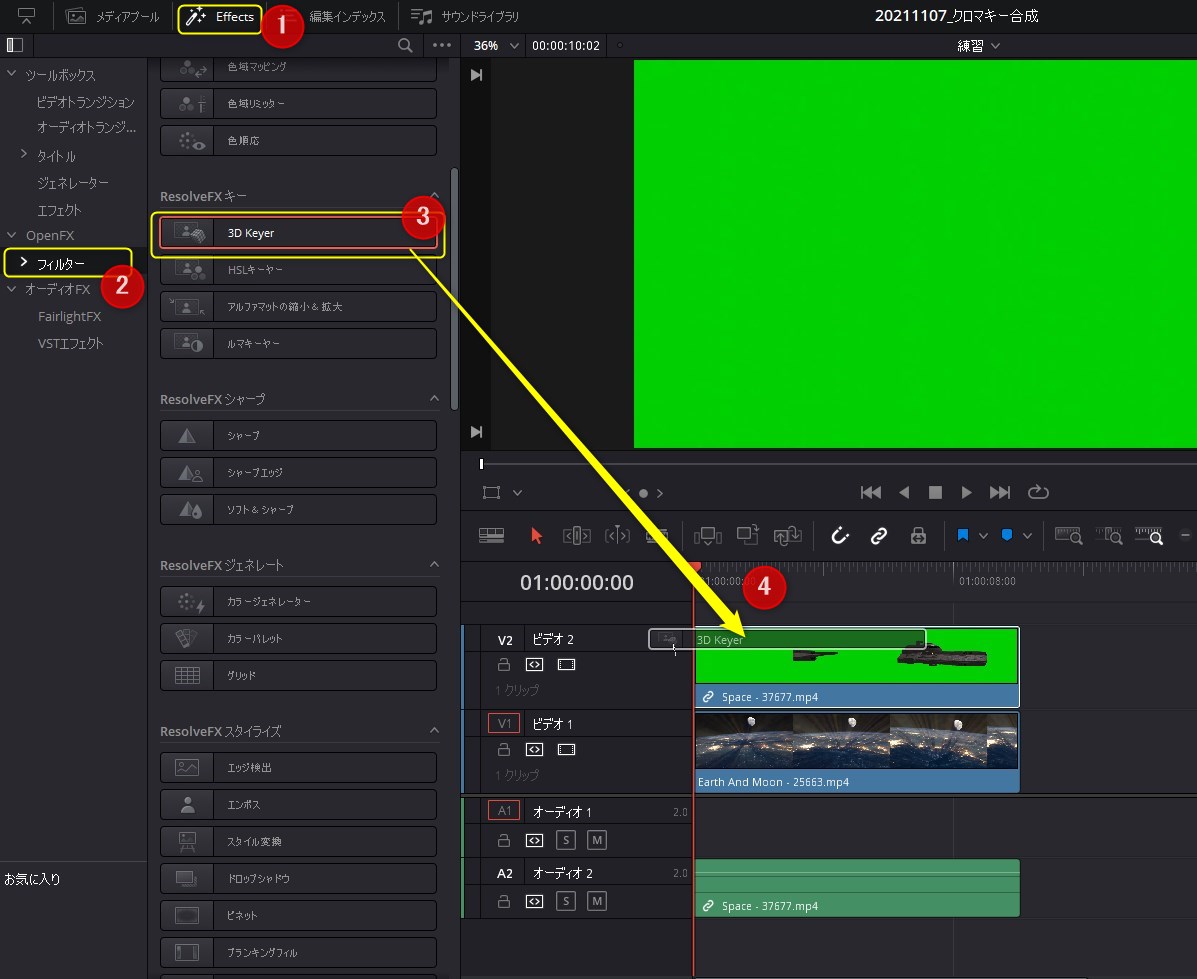Screen dimensions: 1197x979
Task: Collapse the OpenFX tree section
Action: (x=11, y=234)
